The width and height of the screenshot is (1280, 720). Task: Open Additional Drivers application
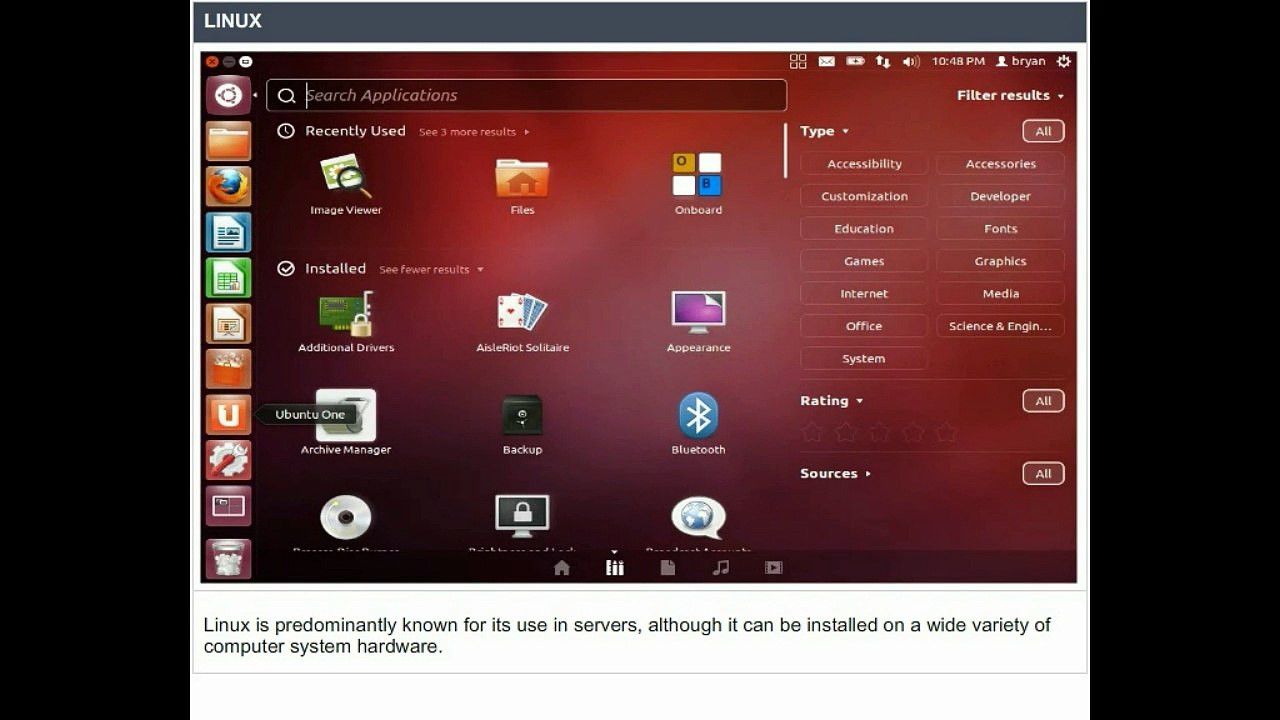coord(346,322)
